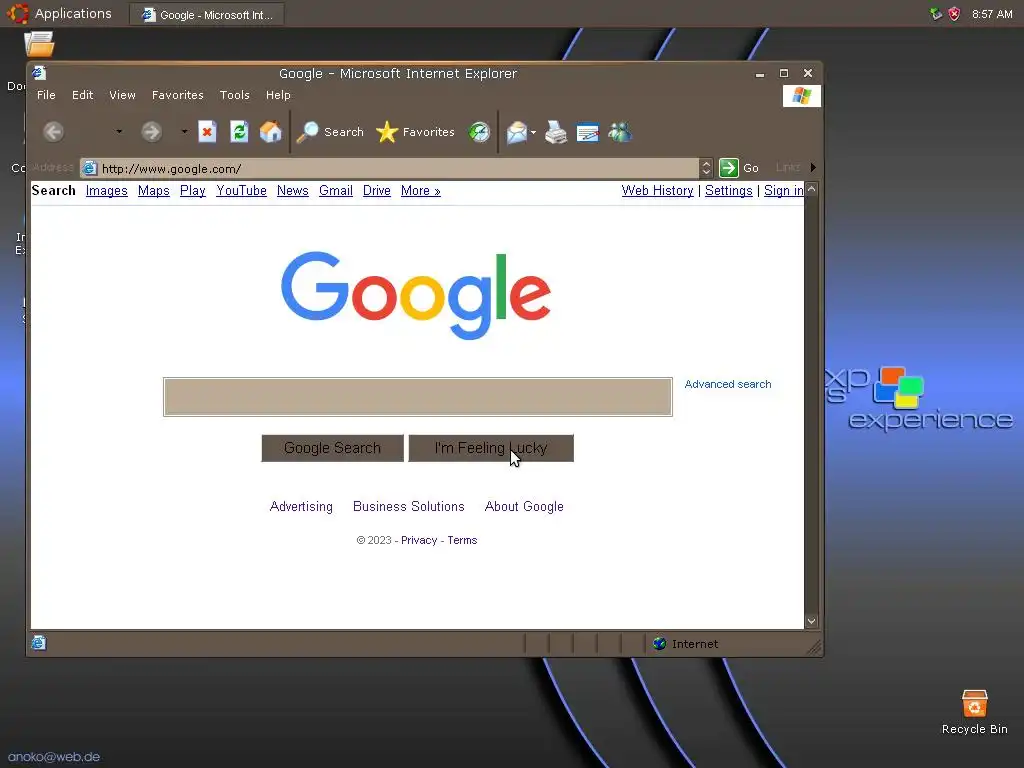The width and height of the screenshot is (1024, 768).
Task: Open Google Settings link
Action: [728, 191]
